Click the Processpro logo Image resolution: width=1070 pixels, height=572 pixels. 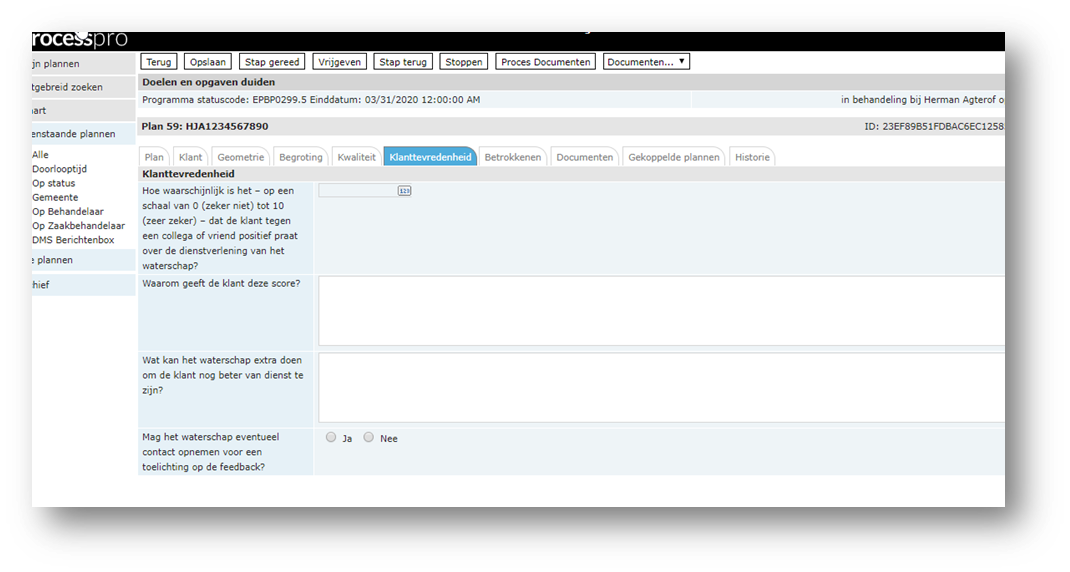[80, 39]
